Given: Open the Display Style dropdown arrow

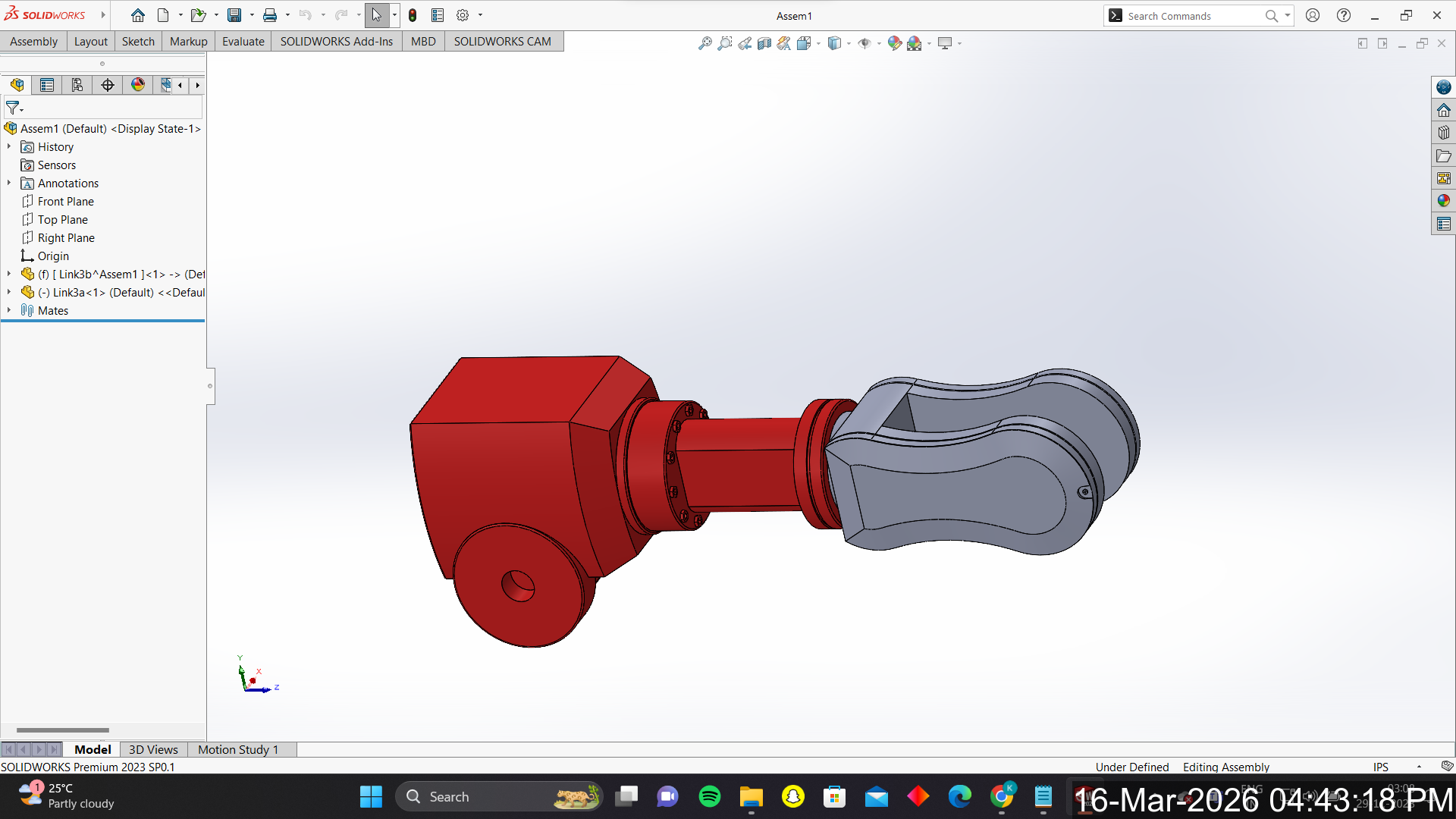Looking at the screenshot, I should pos(849,43).
